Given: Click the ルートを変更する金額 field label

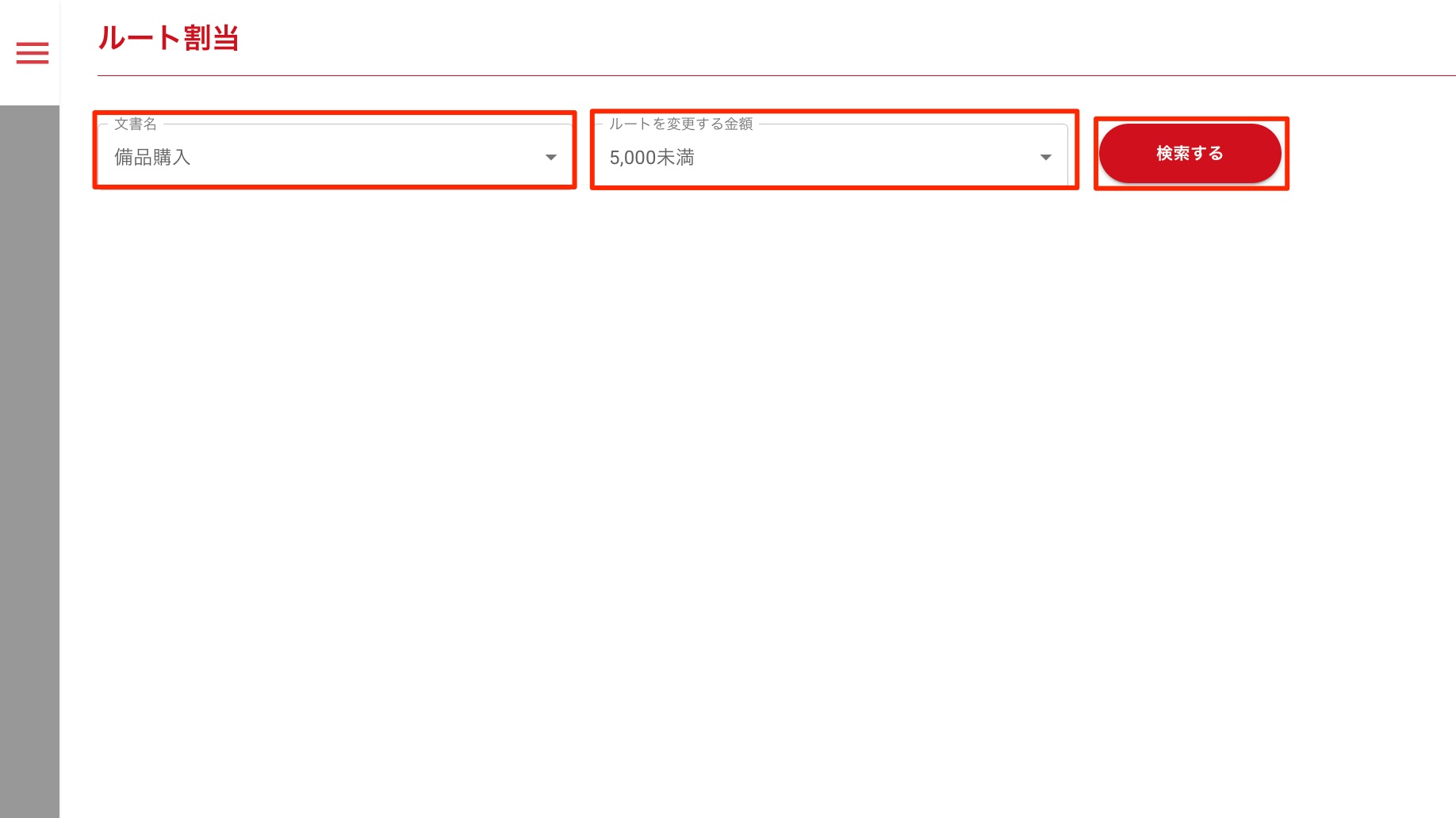Looking at the screenshot, I should [x=681, y=124].
